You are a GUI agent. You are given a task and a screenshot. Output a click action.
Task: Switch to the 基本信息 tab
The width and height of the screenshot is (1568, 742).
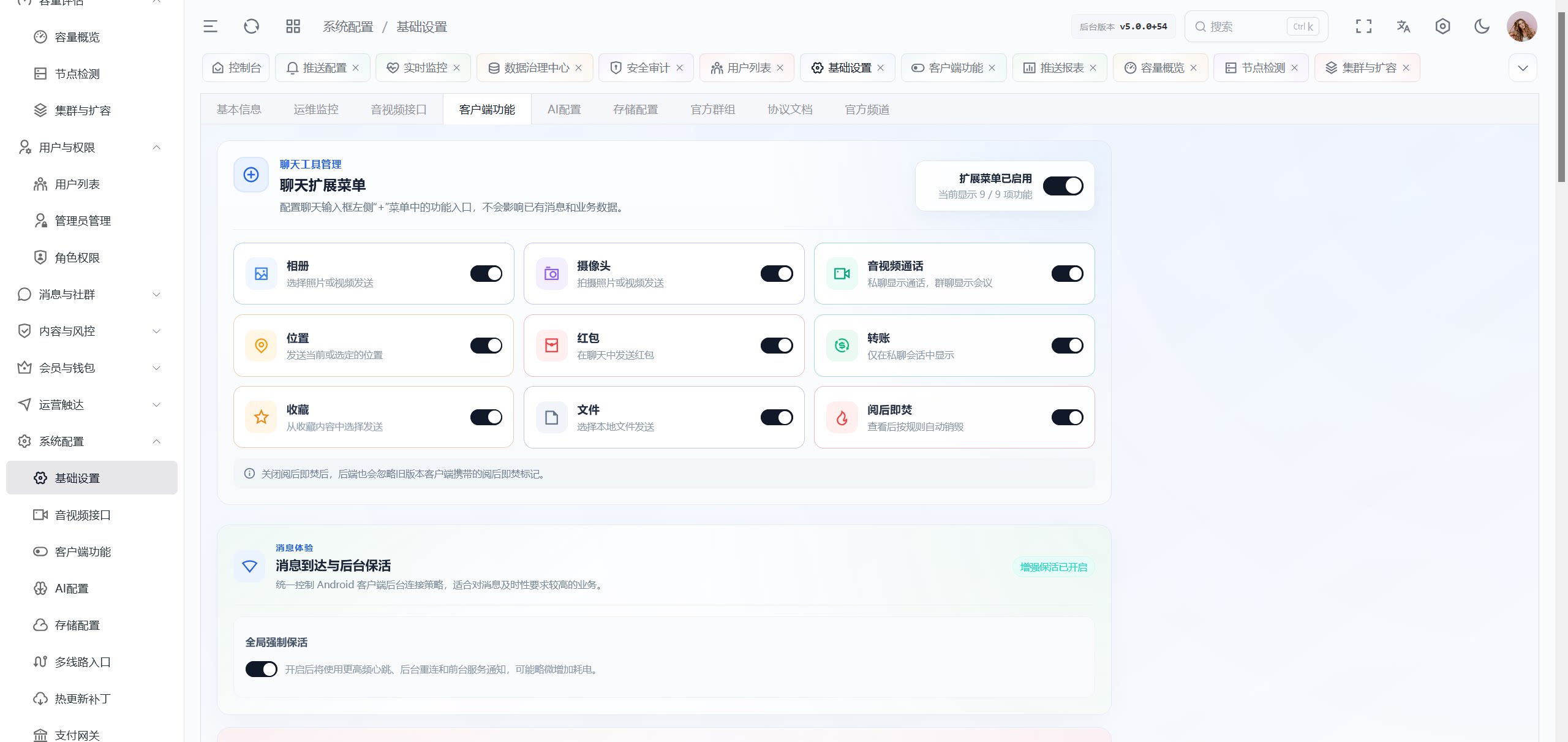click(x=239, y=109)
